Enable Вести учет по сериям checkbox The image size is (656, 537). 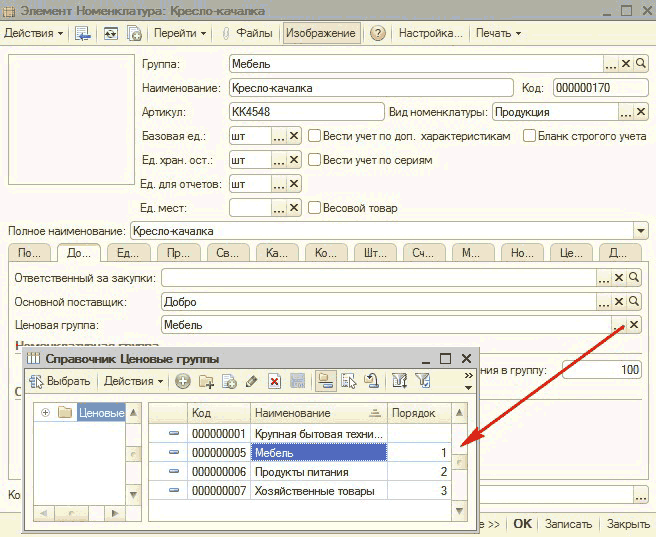(314, 160)
